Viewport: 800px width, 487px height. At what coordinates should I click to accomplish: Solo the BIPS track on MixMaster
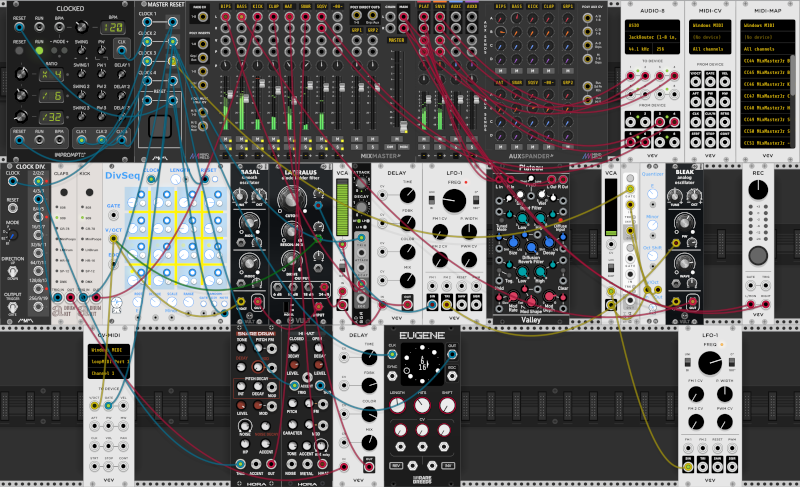(226, 147)
